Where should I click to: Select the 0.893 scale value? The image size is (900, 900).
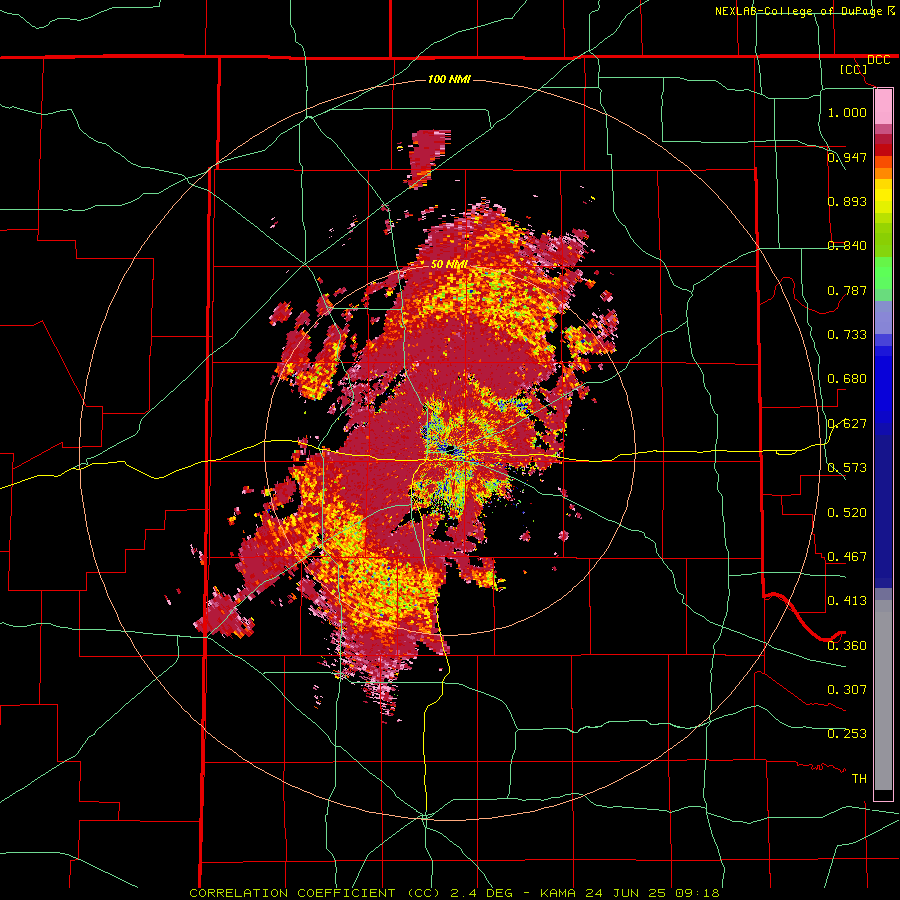tap(847, 201)
